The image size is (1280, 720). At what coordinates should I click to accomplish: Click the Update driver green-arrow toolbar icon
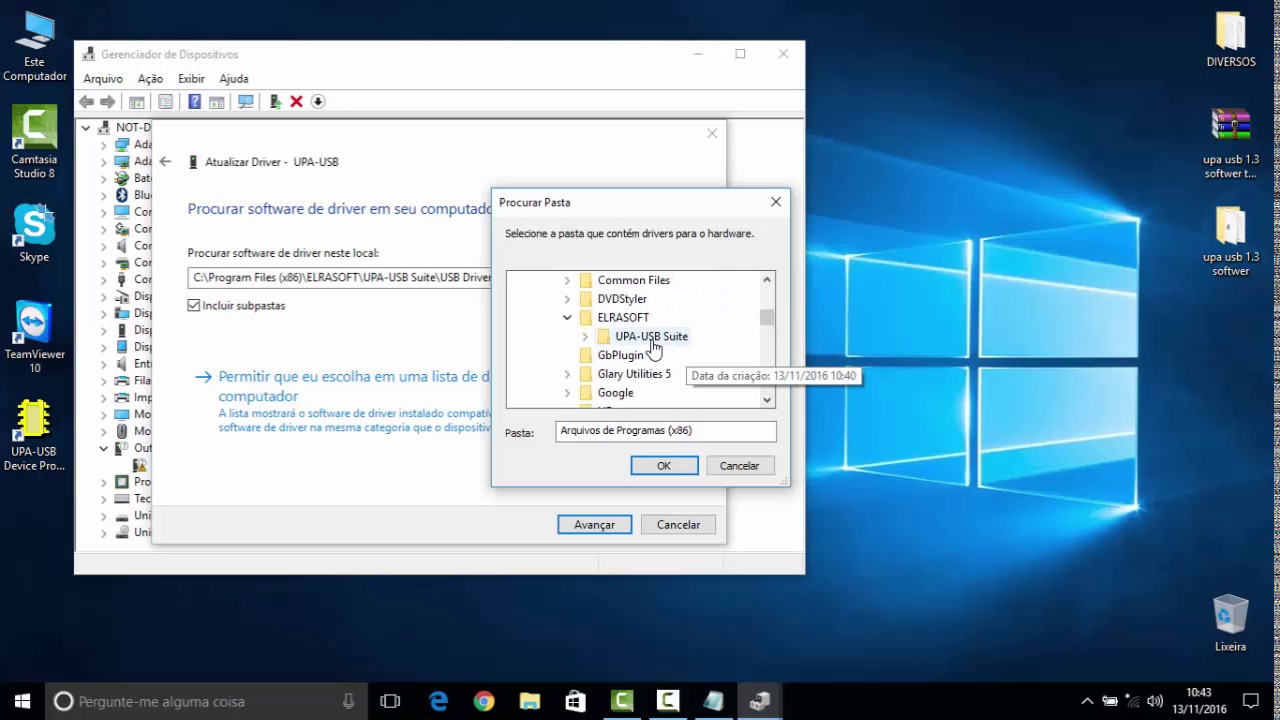[275, 102]
